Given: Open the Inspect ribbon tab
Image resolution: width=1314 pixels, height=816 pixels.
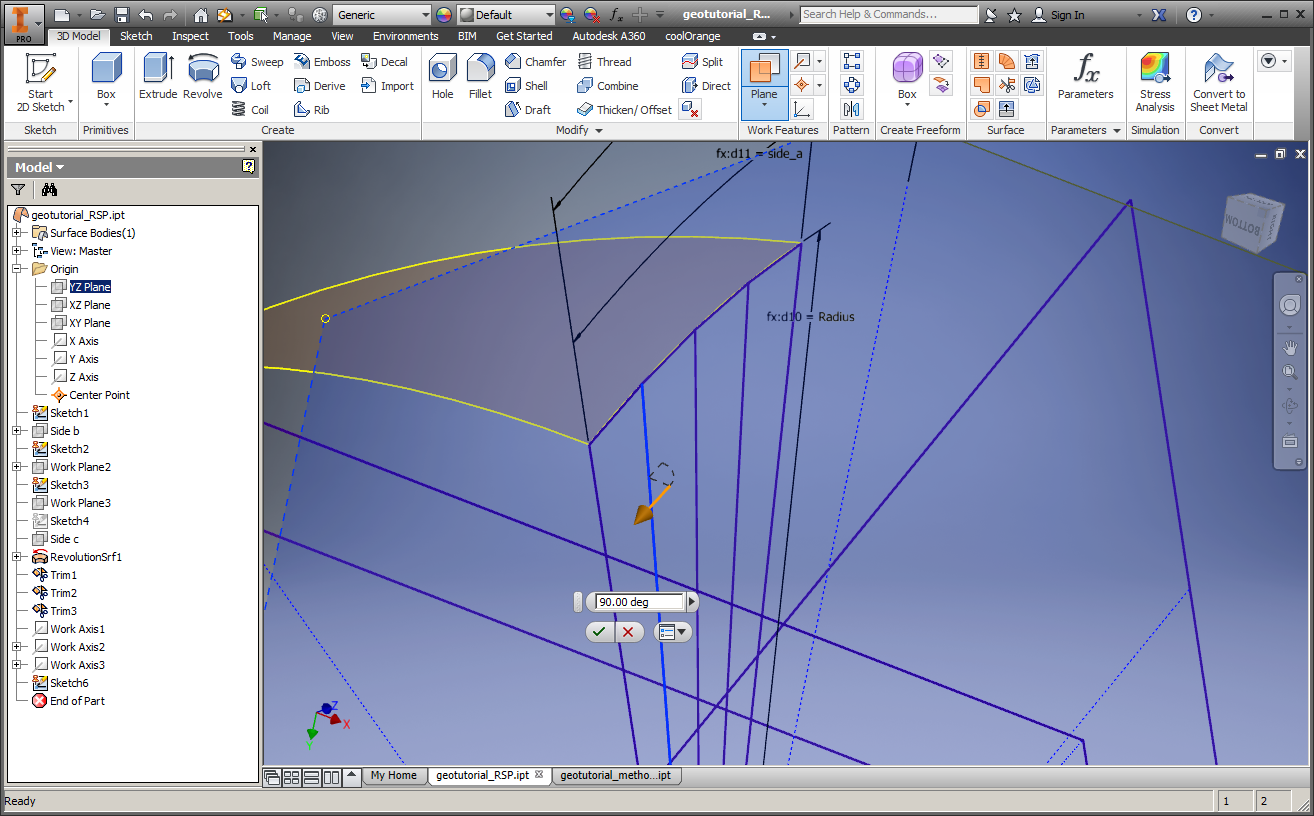Looking at the screenshot, I should pyautogui.click(x=190, y=36).
